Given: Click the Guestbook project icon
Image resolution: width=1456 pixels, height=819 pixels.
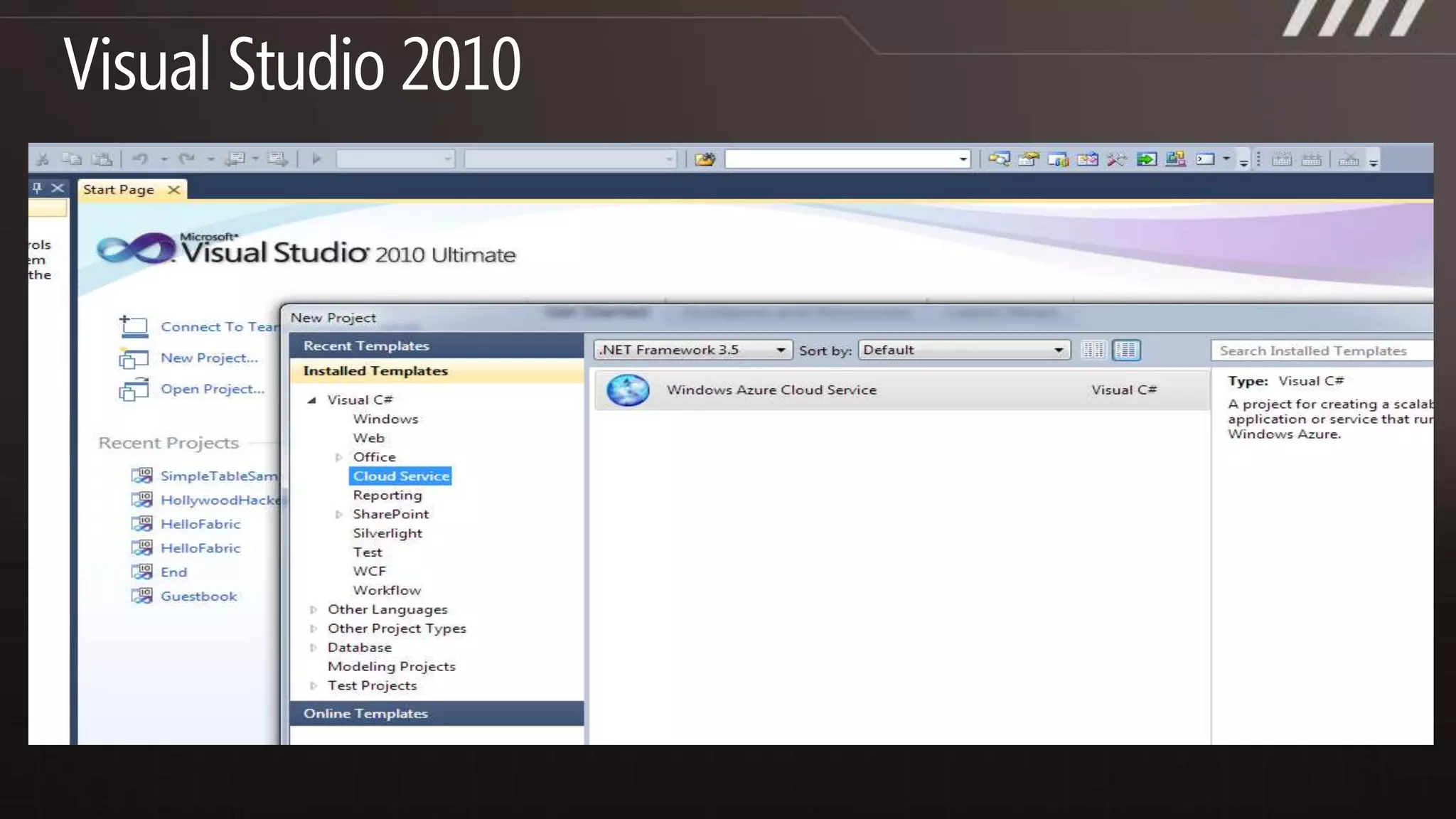Looking at the screenshot, I should click(x=142, y=596).
